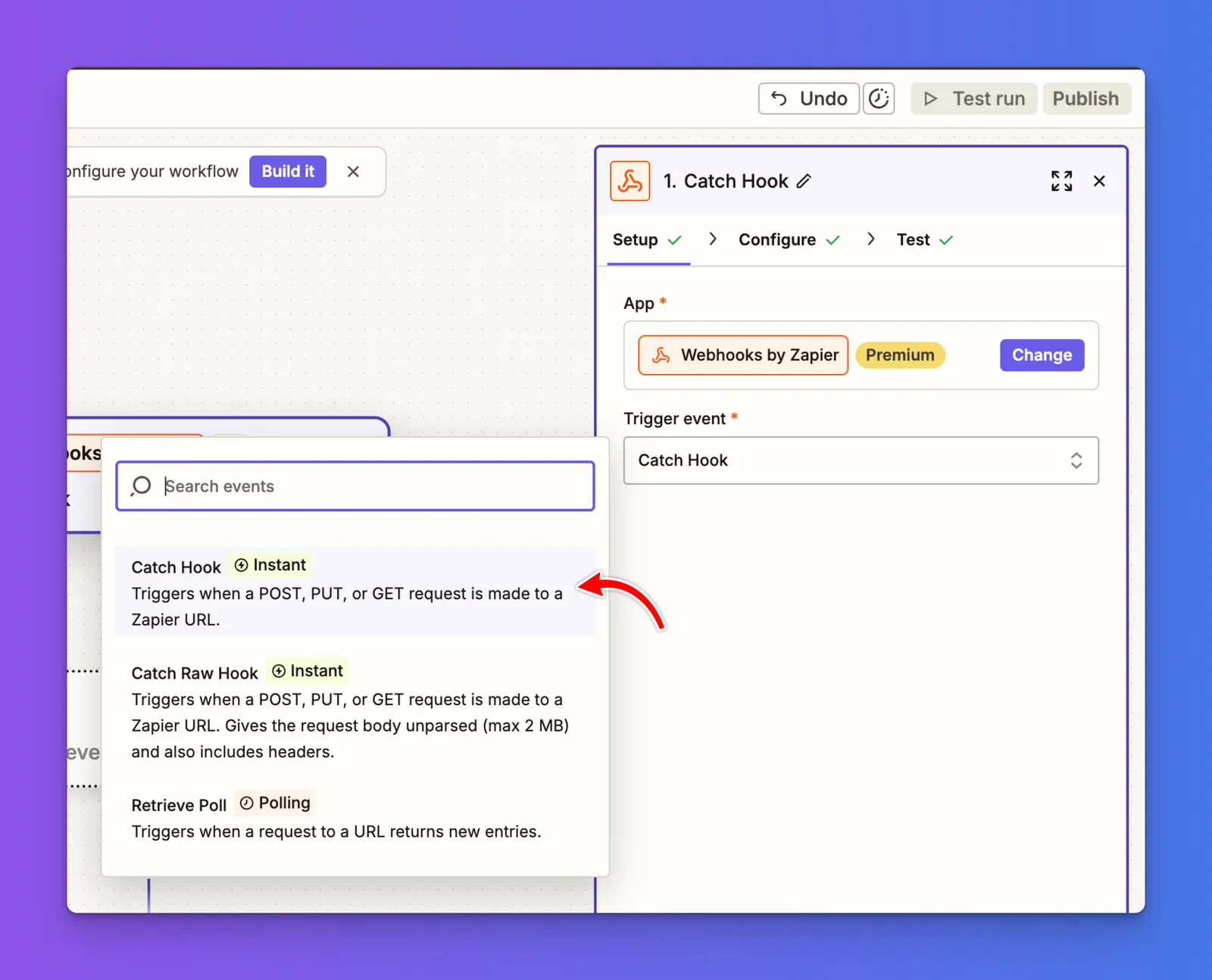Viewport: 1212px width, 980px height.
Task: Click the Webhooks icon in the panel header
Action: pyautogui.click(x=630, y=181)
